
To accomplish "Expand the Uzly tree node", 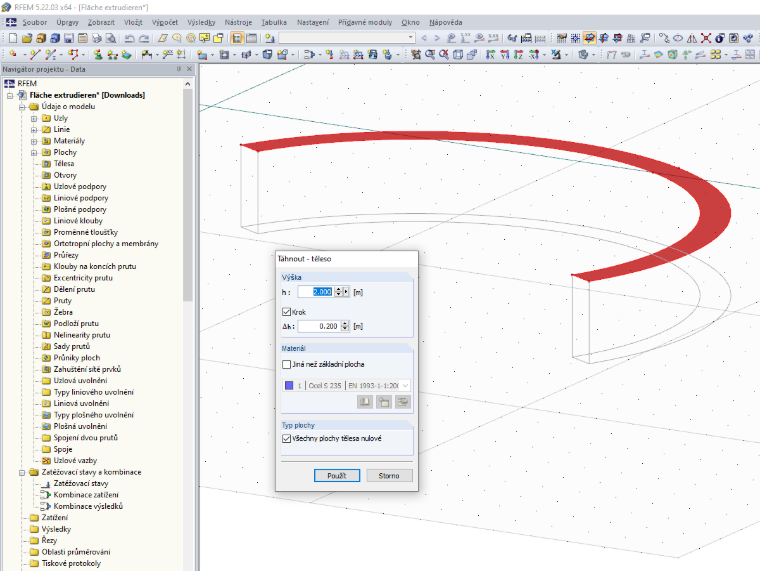I will (34, 118).
